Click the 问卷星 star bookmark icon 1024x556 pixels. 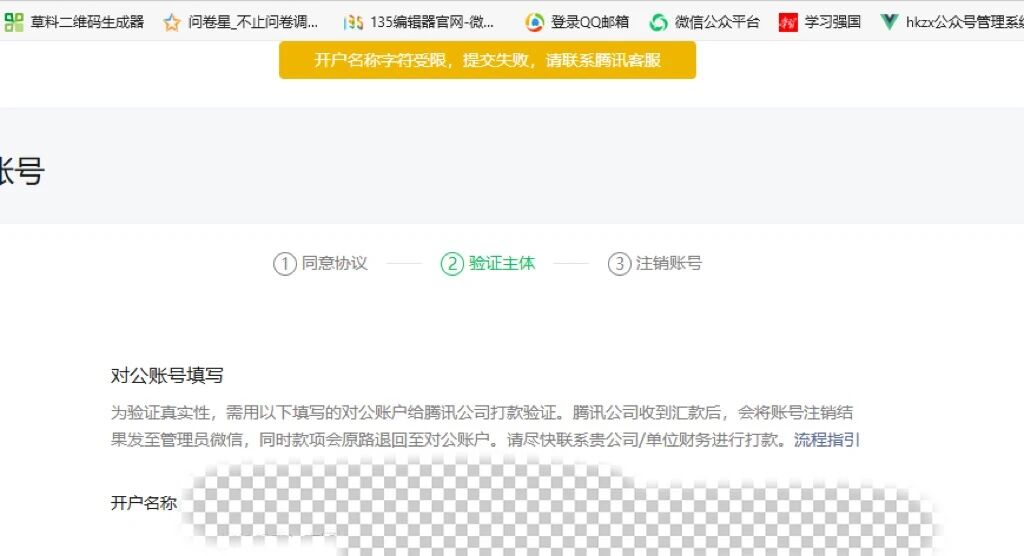pyautogui.click(x=172, y=23)
